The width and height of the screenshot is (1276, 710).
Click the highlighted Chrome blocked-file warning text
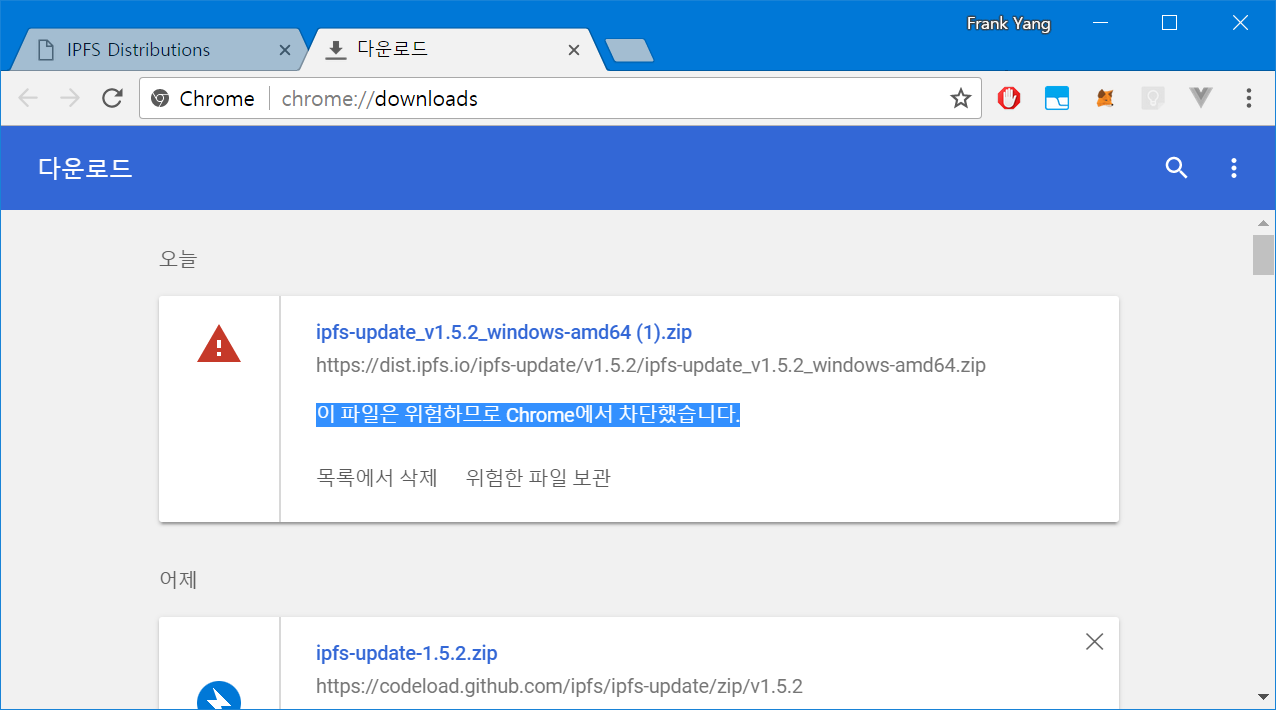[528, 415]
